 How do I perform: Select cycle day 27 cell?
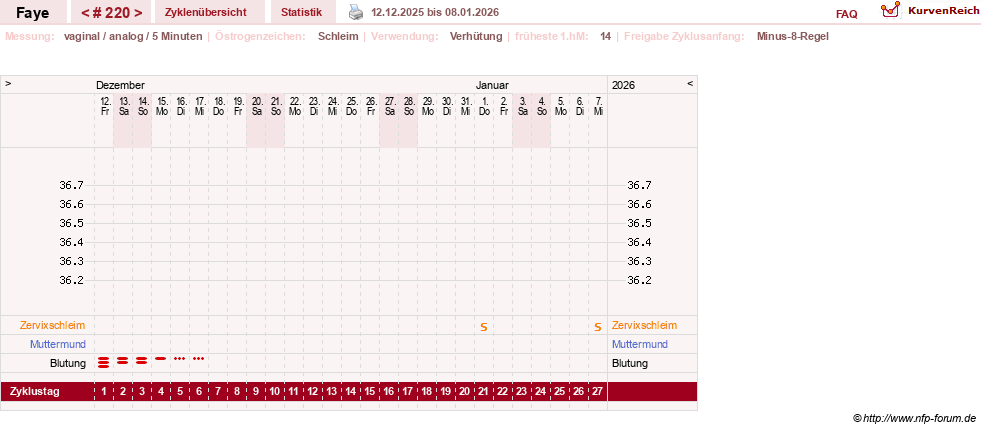coord(597,392)
